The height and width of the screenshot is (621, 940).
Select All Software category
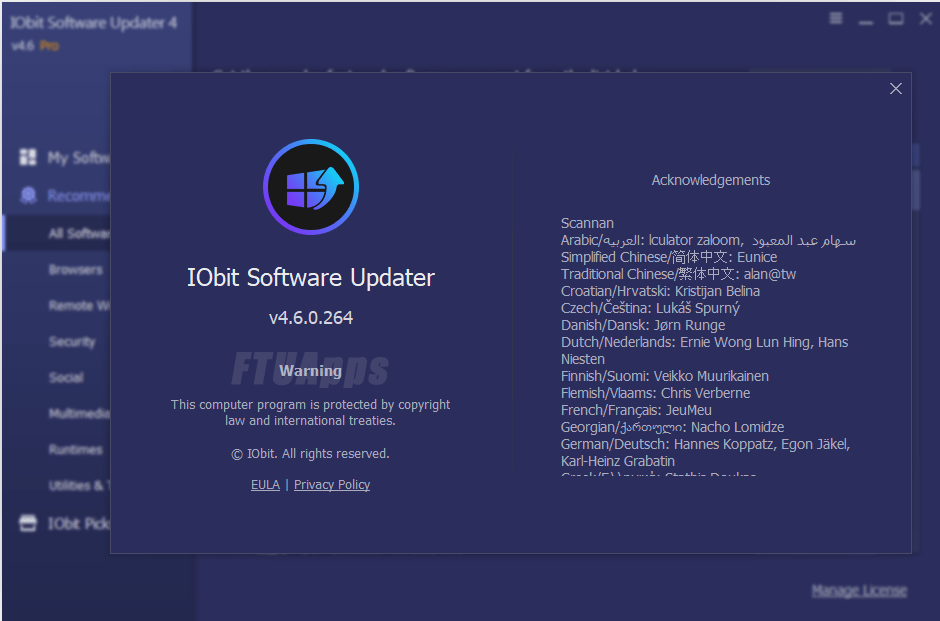click(x=79, y=233)
